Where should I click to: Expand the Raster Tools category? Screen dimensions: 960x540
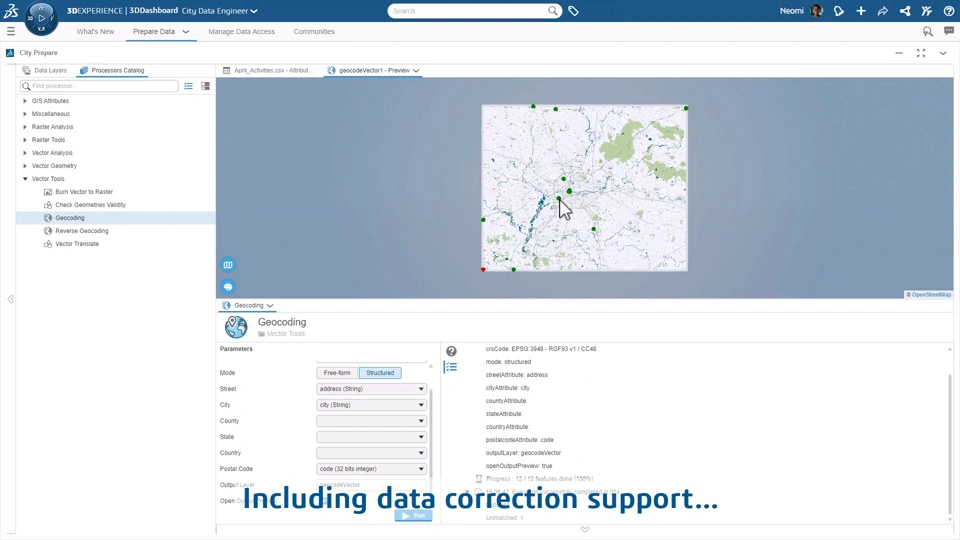tap(25, 140)
